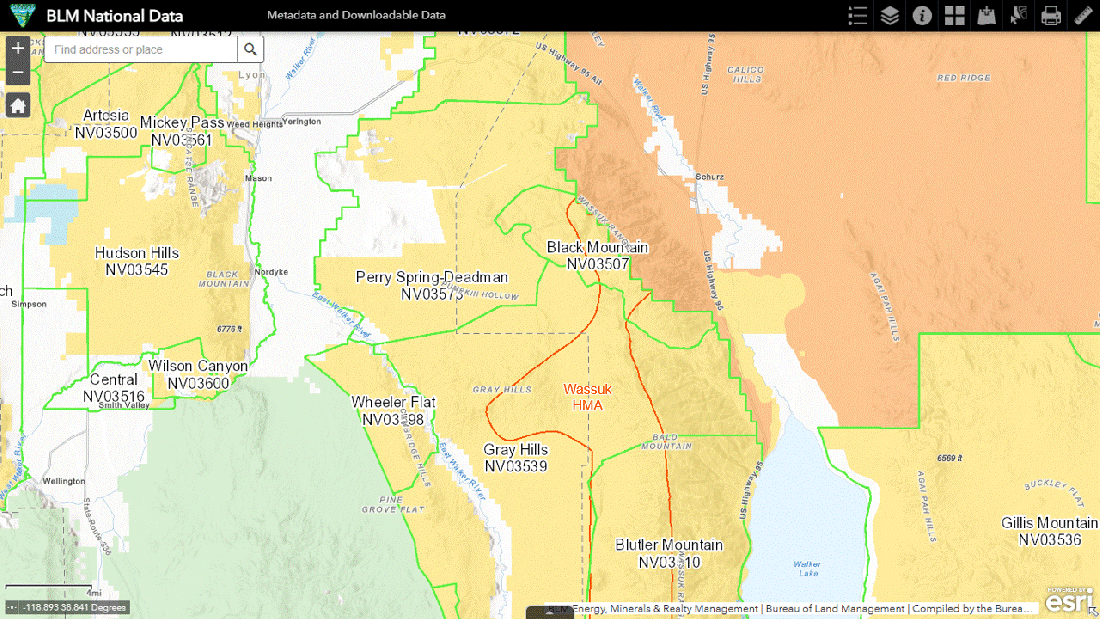
Task: Zoom out with the minus button
Action: [17, 73]
